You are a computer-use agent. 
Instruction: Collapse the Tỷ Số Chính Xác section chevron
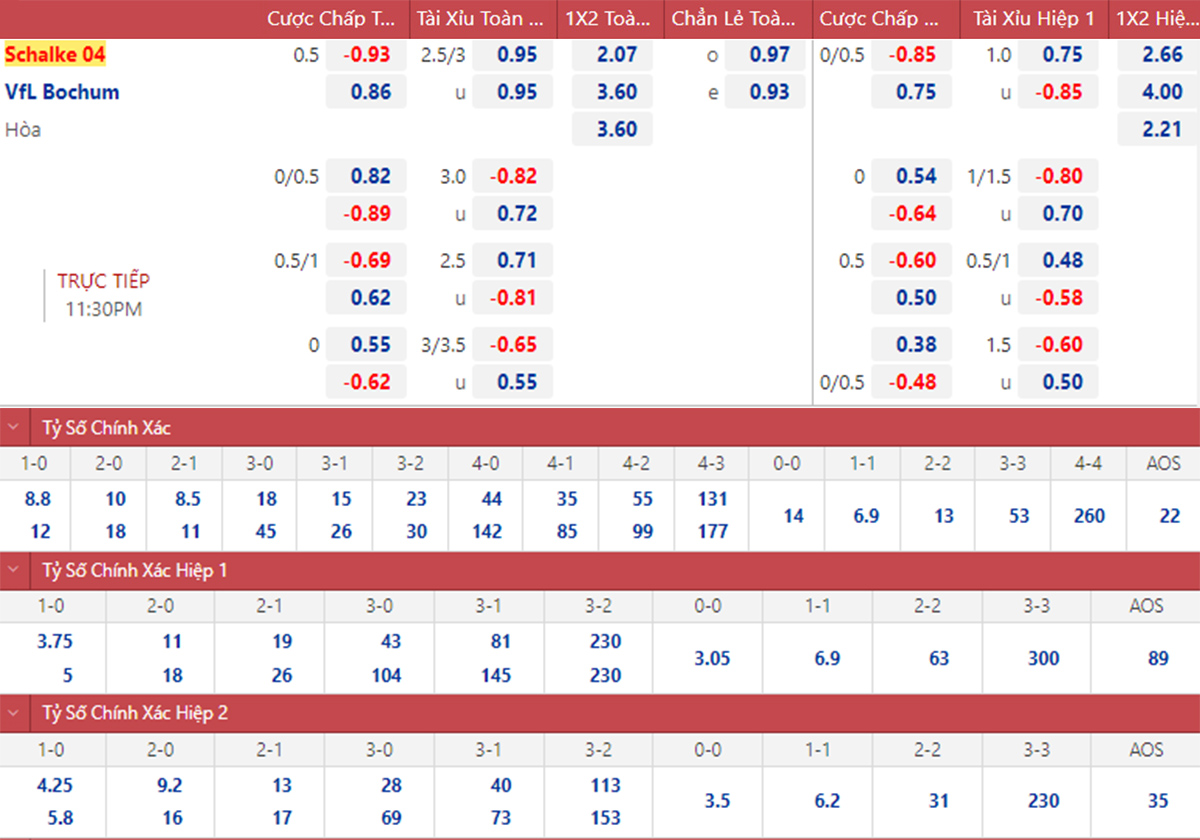coord(13,428)
